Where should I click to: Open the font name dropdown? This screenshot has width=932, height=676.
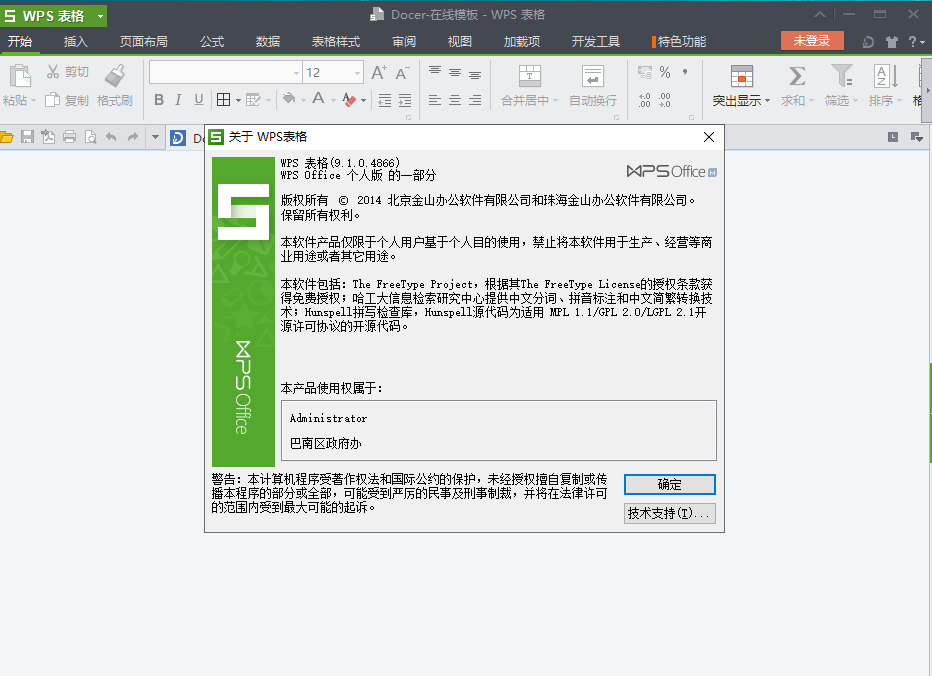(x=297, y=73)
